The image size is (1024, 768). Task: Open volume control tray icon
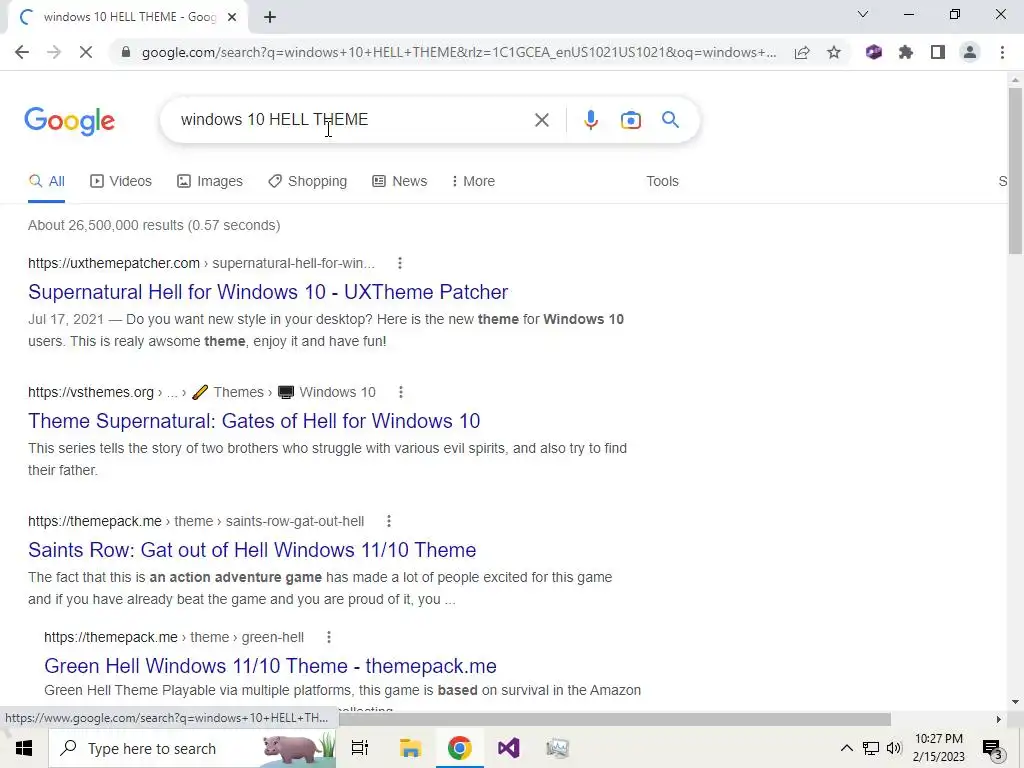894,748
